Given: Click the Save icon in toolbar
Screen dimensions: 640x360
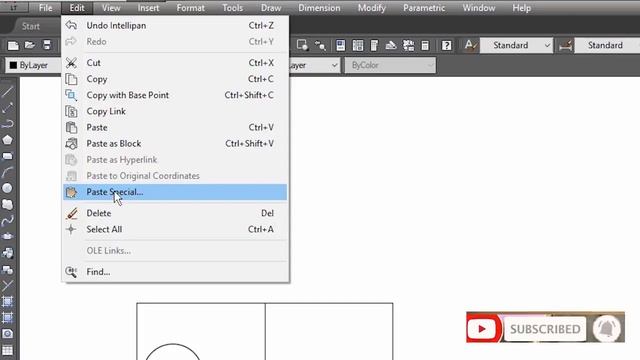Looking at the screenshot, I should 47,45.
